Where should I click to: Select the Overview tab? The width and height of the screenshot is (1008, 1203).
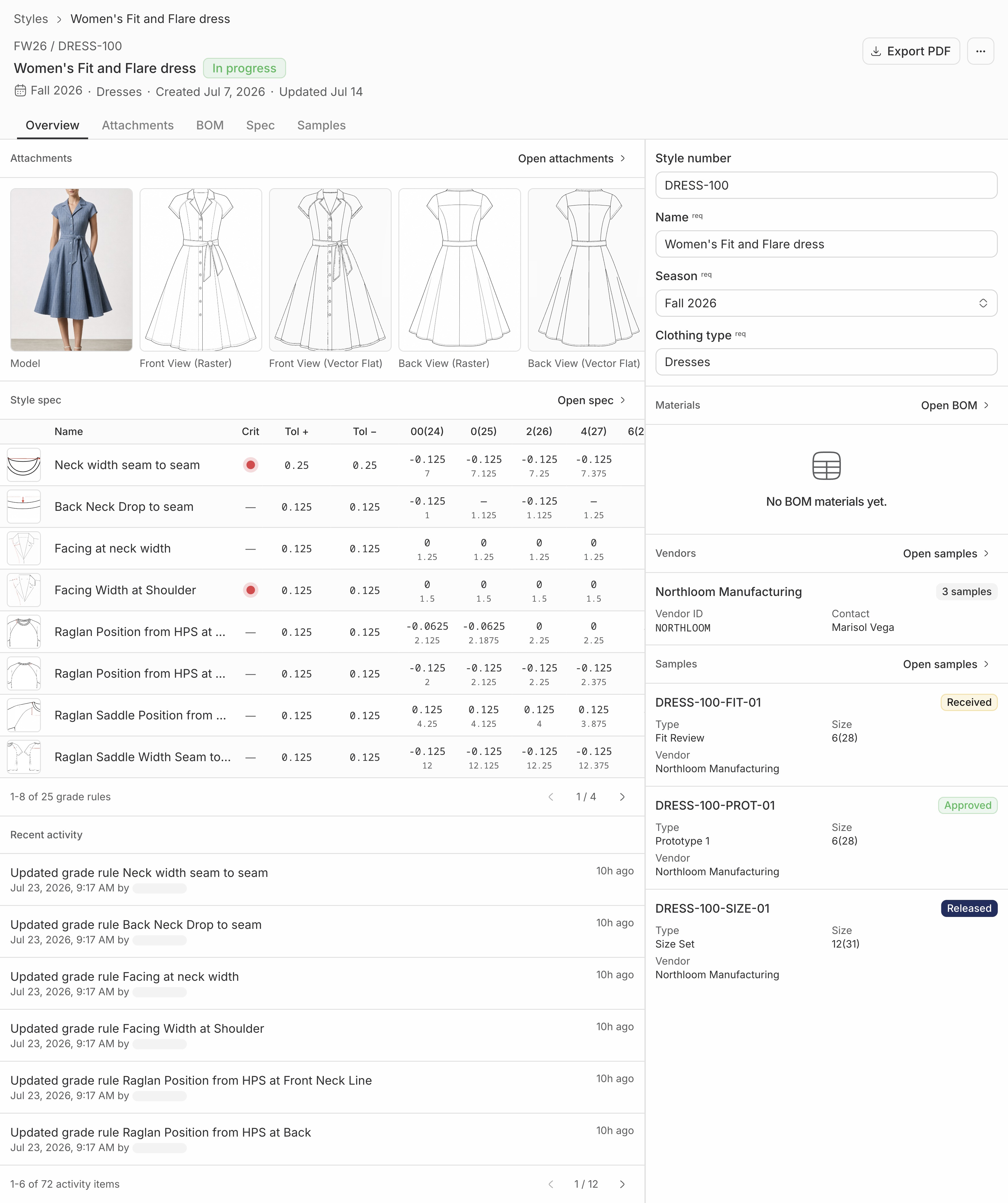point(53,125)
